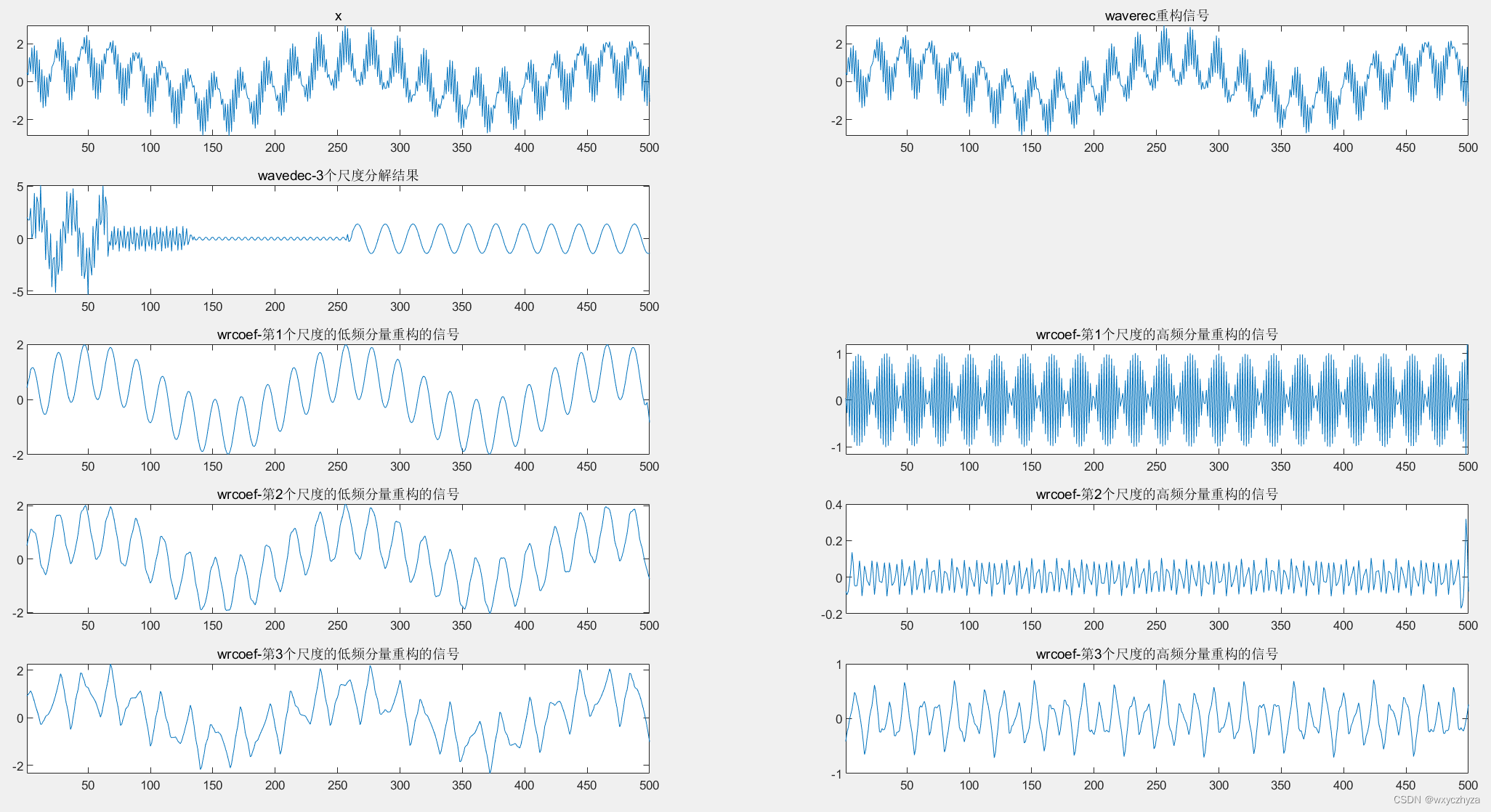Image resolution: width=1491 pixels, height=812 pixels.
Task: Click the original signal plot titled x
Action: [338, 80]
